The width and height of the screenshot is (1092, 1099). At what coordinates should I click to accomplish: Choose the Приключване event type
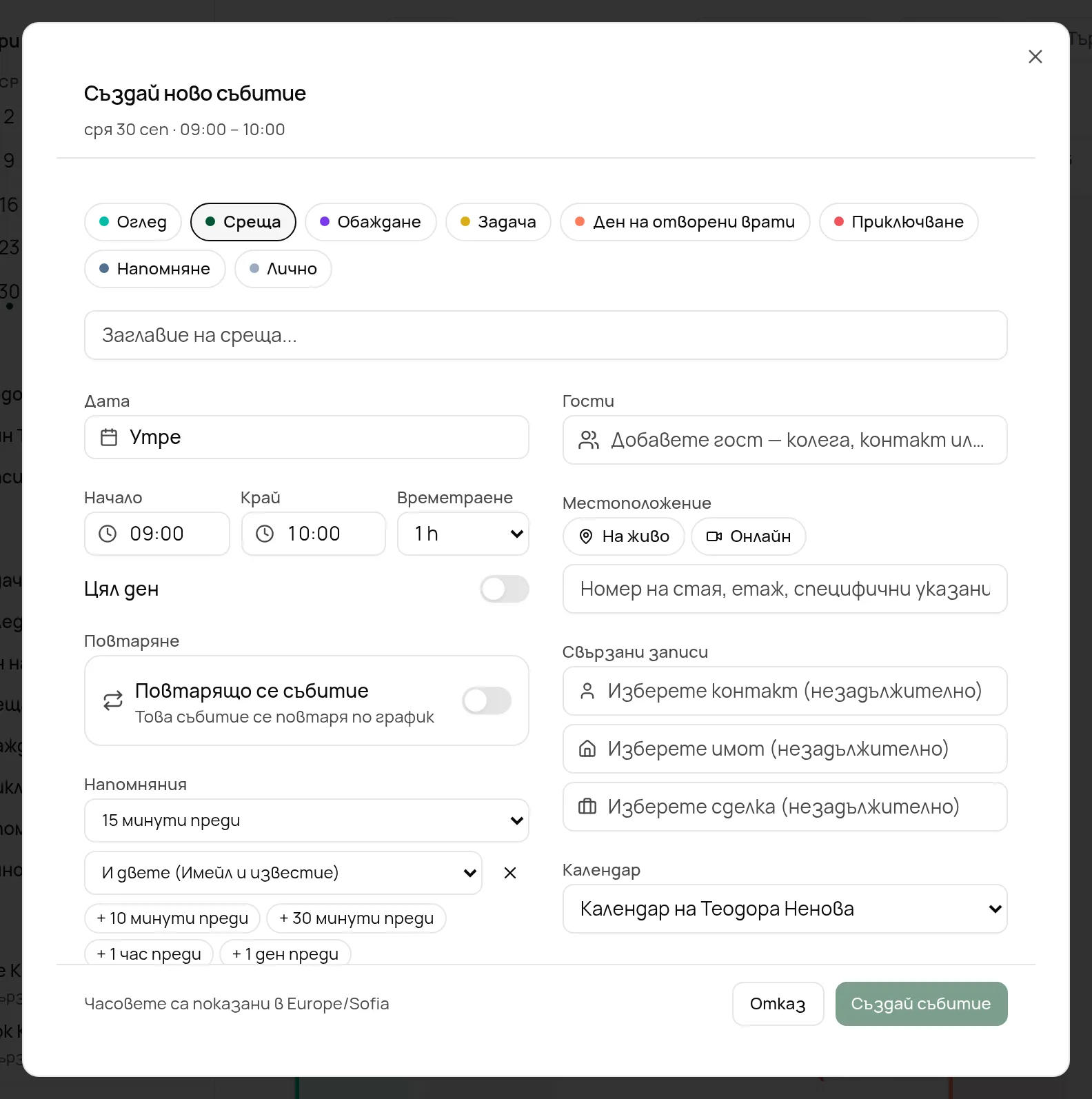point(899,222)
